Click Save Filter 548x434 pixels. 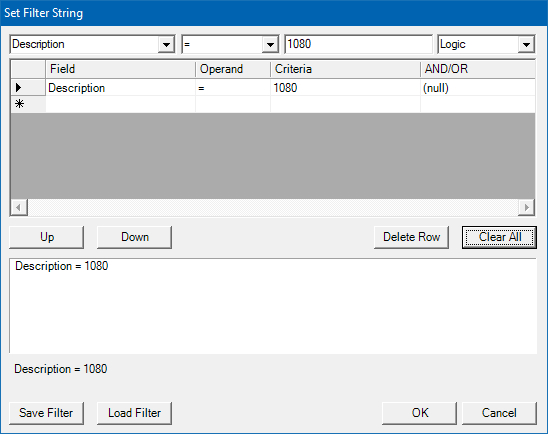coord(46,413)
